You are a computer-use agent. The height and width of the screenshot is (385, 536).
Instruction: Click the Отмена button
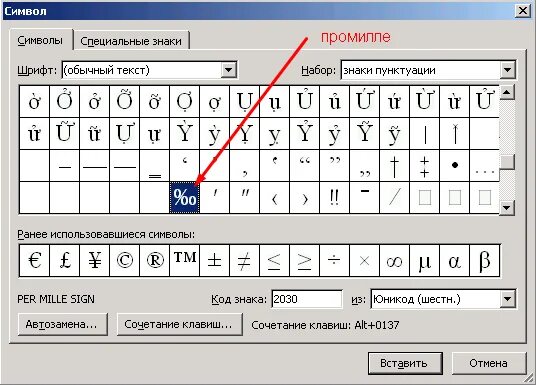[x=488, y=363]
